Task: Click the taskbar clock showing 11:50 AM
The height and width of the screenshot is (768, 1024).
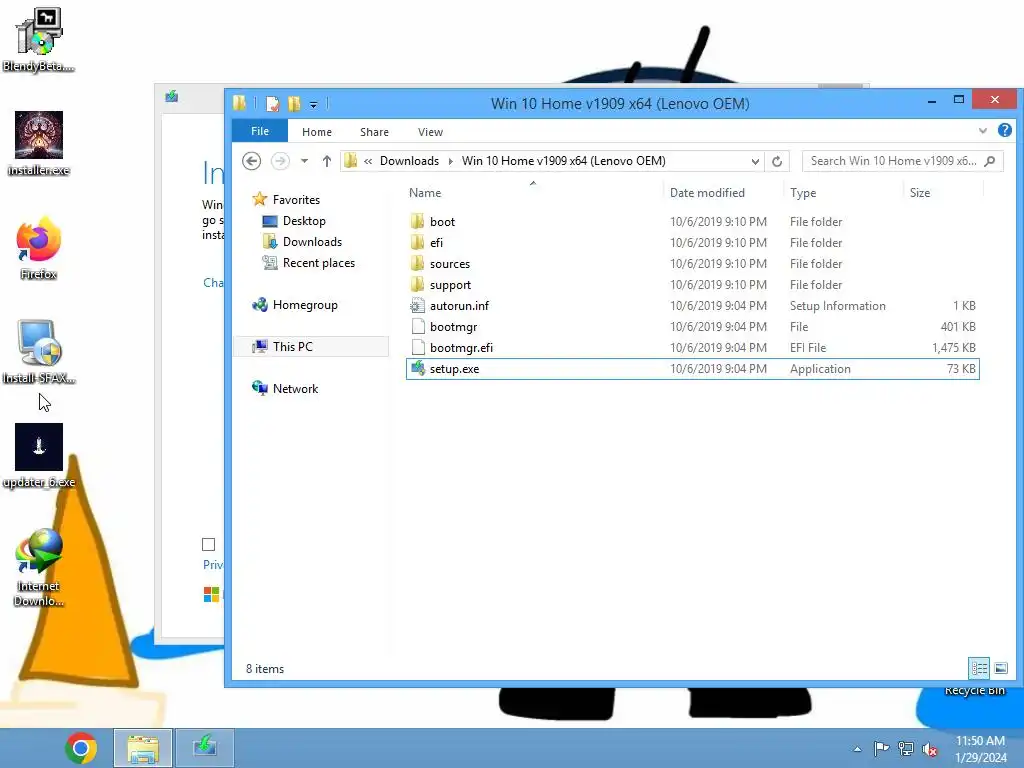Action: (x=980, y=749)
